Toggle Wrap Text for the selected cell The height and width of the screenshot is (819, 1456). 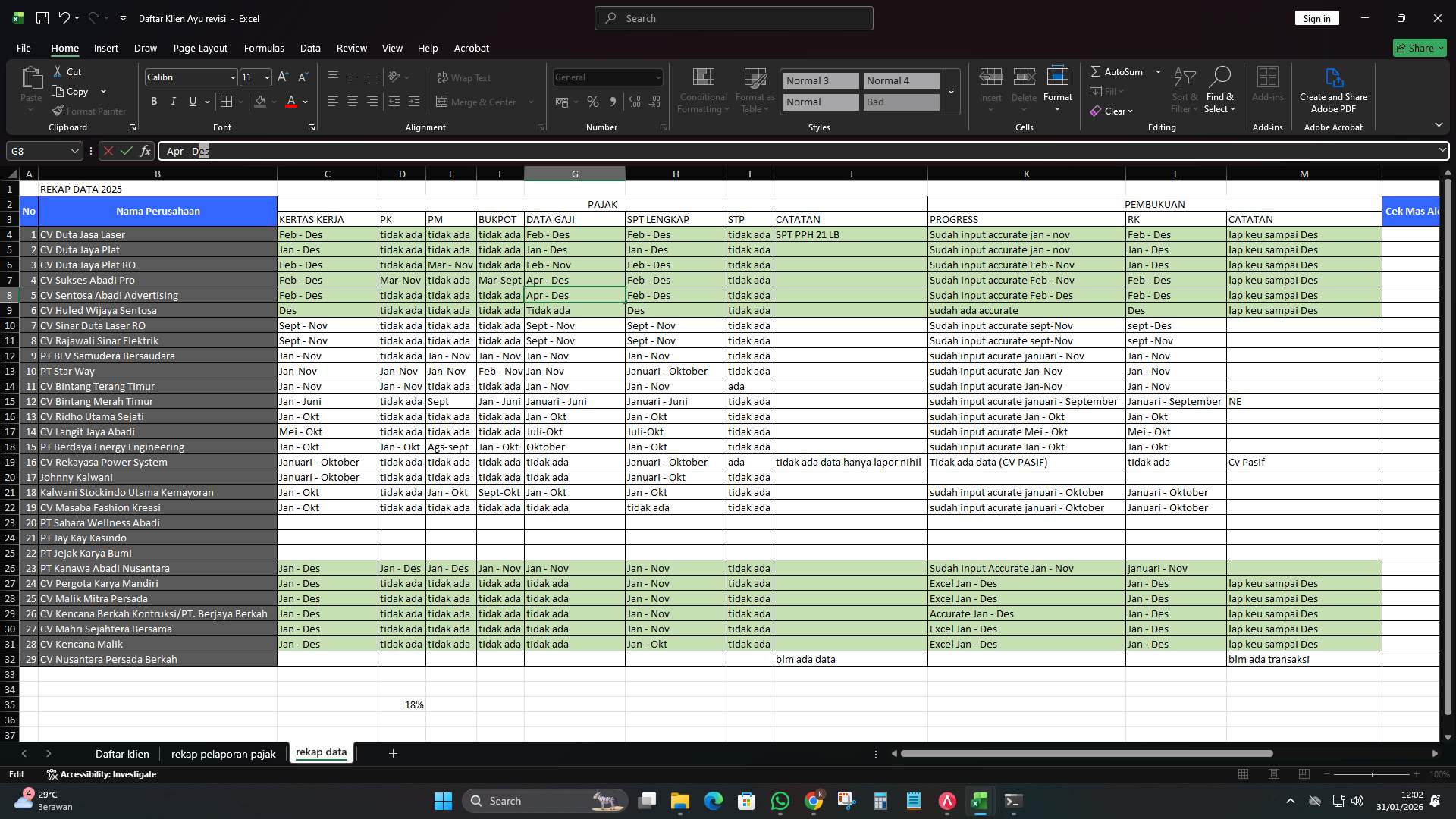(463, 77)
